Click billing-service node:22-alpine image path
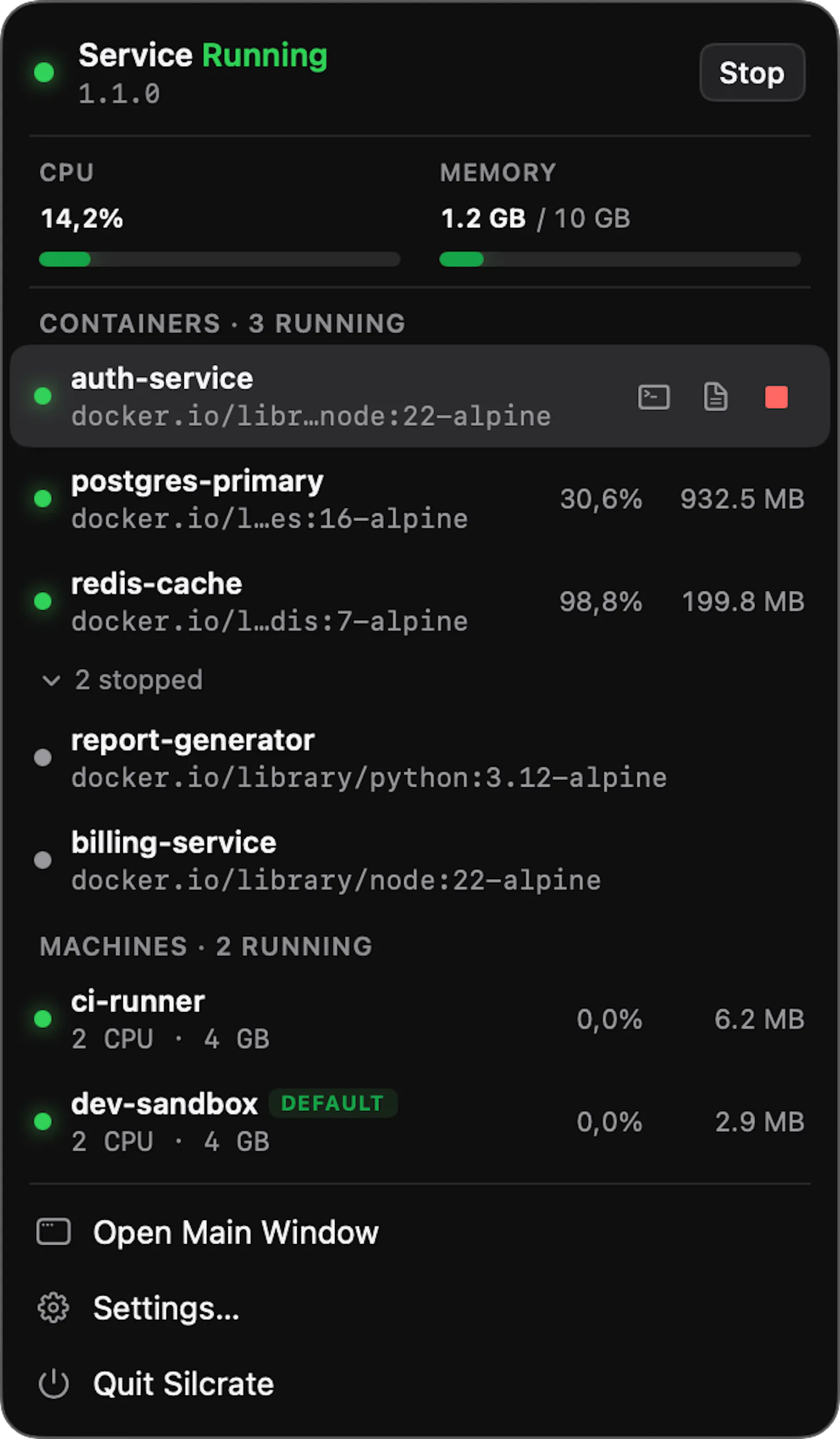This screenshot has width=840, height=1439. click(336, 881)
